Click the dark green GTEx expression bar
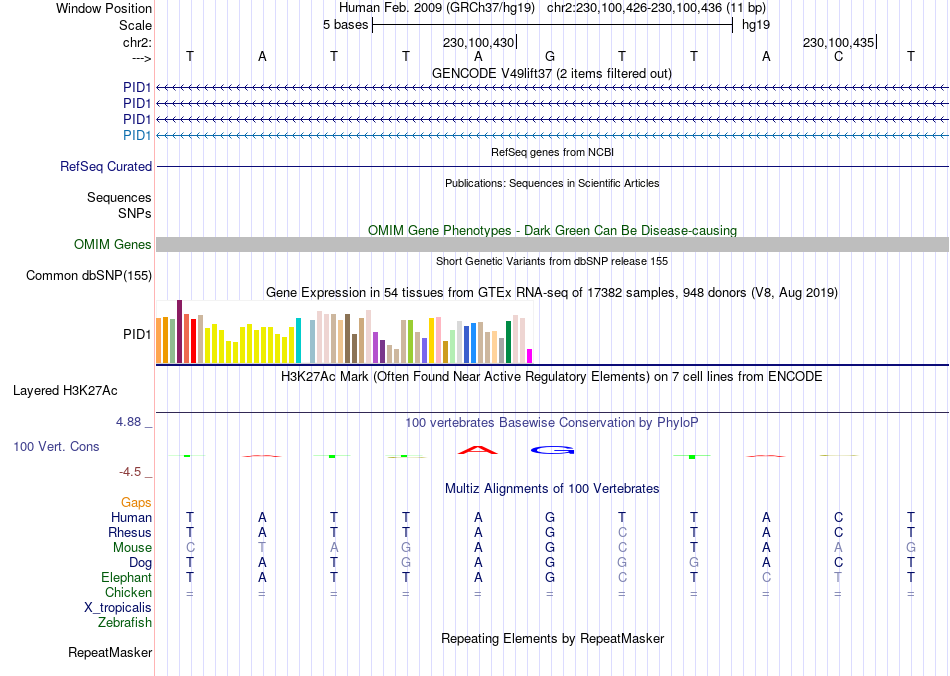The height and width of the screenshot is (676, 950). click(x=508, y=342)
